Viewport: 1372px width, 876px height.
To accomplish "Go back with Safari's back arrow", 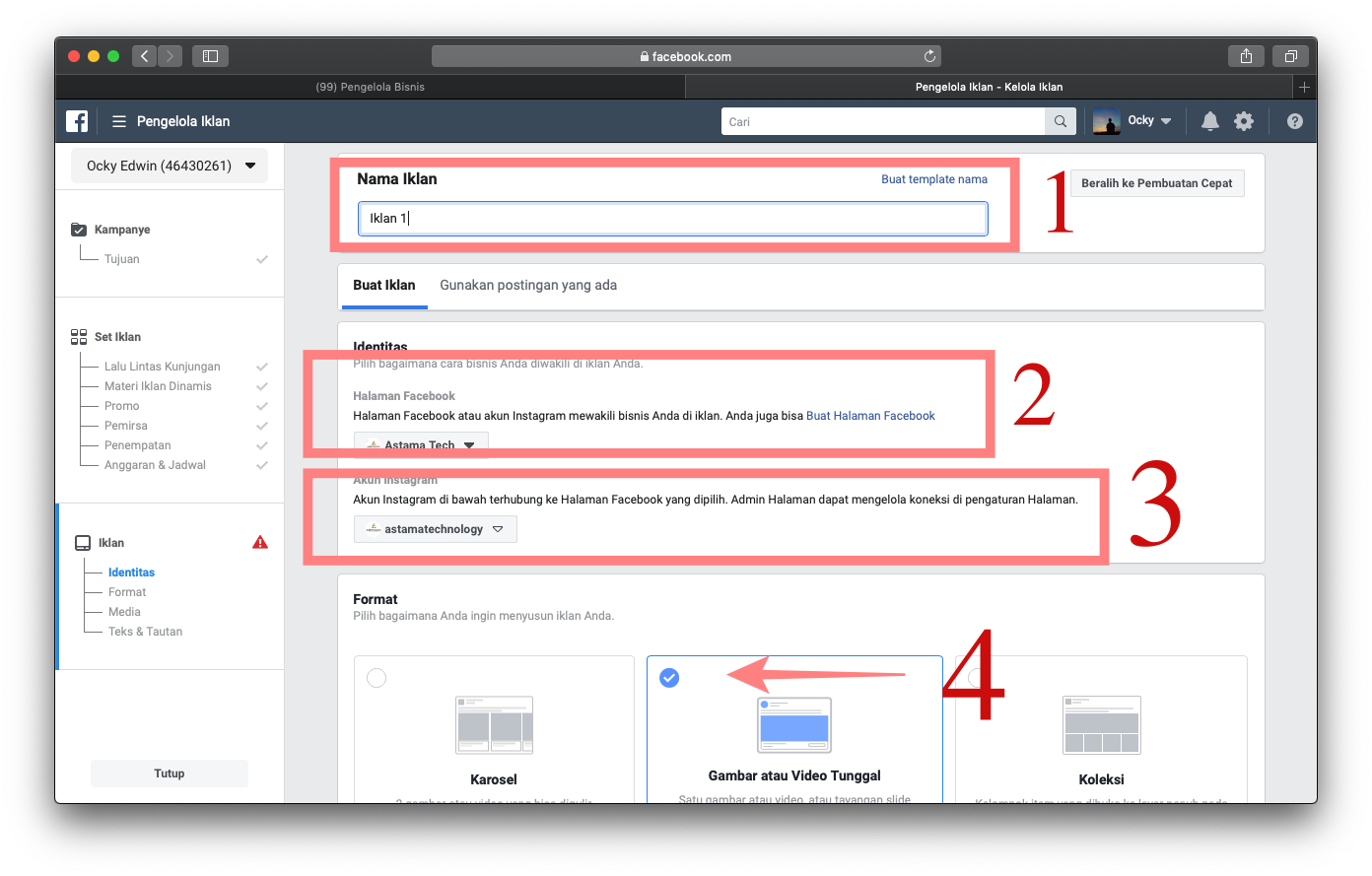I will tap(145, 56).
